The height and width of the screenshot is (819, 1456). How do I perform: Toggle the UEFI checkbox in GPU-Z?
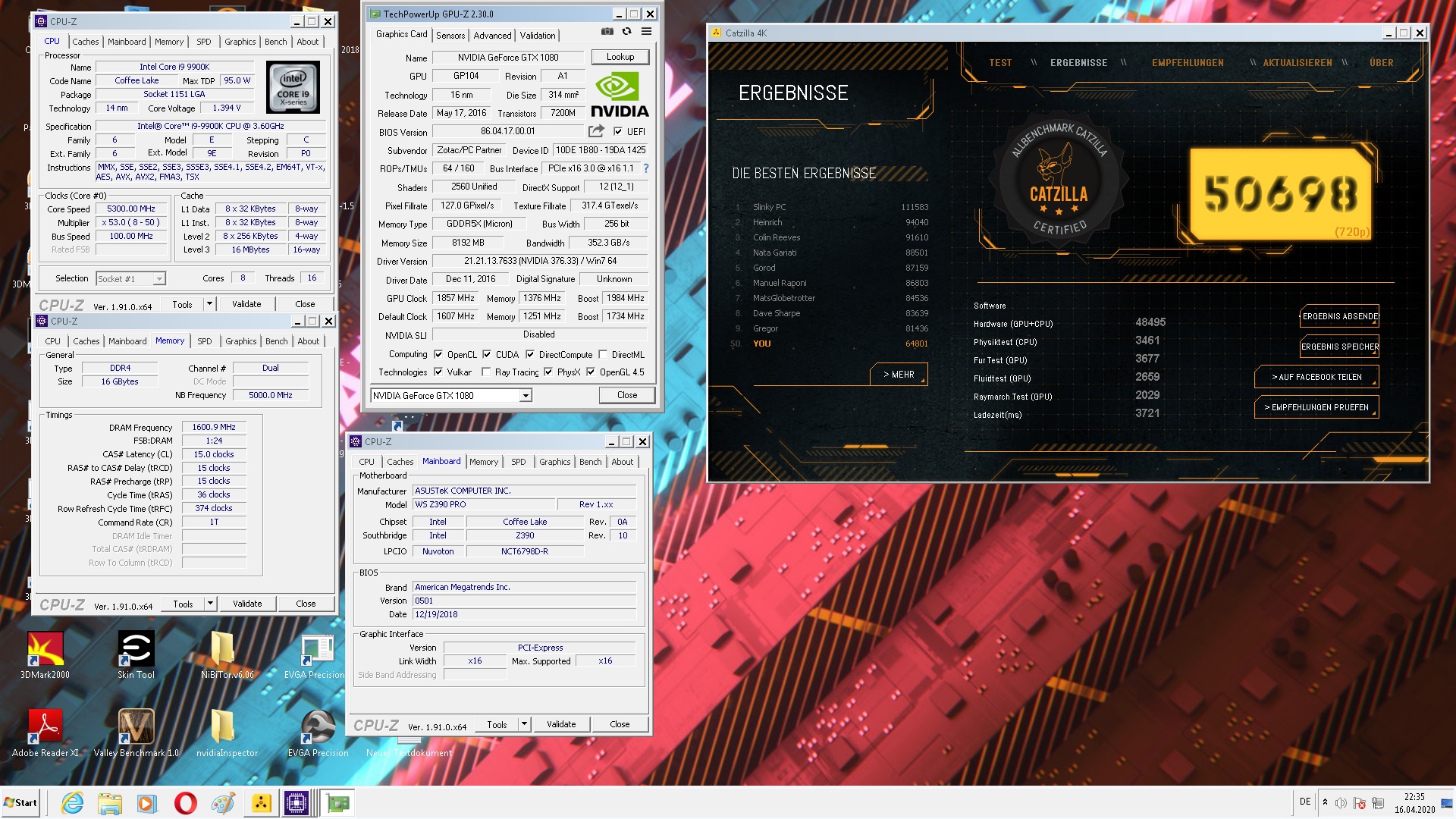(618, 131)
